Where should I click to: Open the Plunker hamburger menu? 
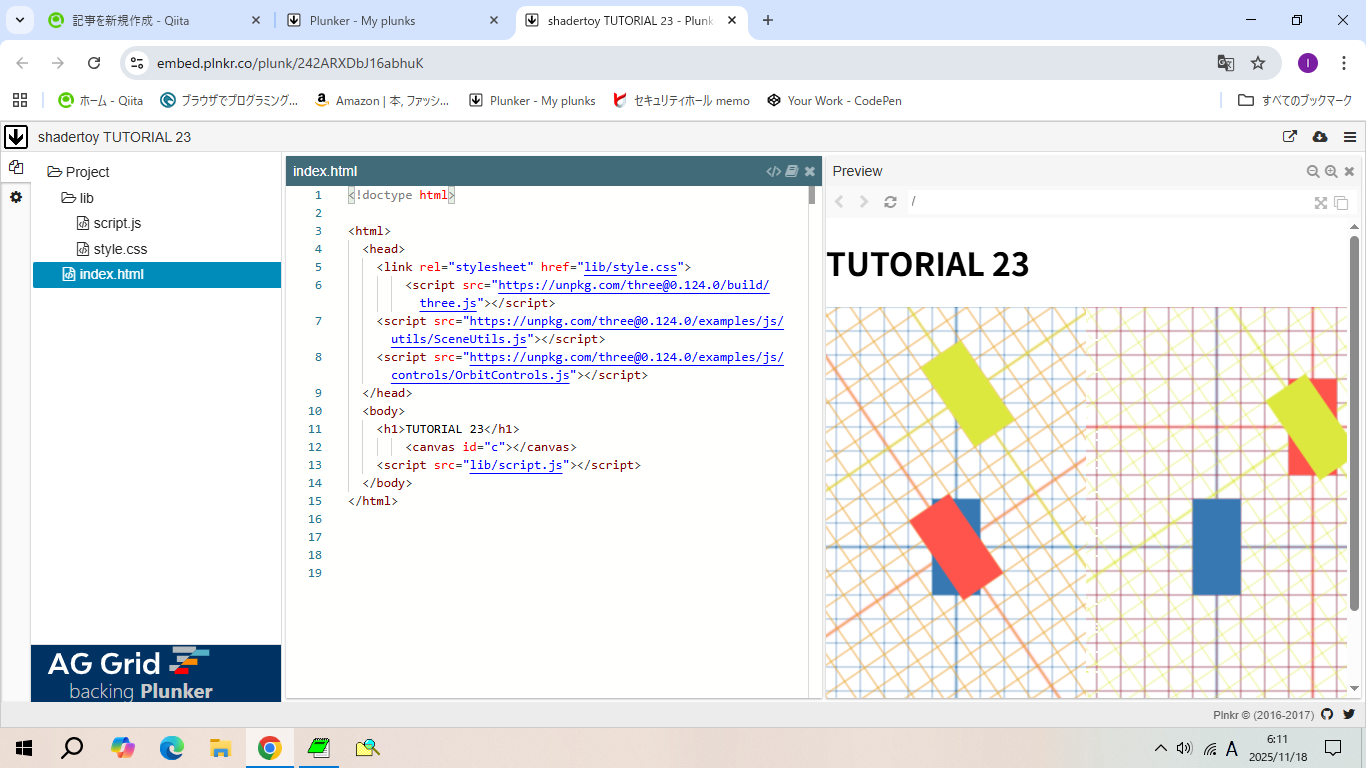click(x=1350, y=137)
